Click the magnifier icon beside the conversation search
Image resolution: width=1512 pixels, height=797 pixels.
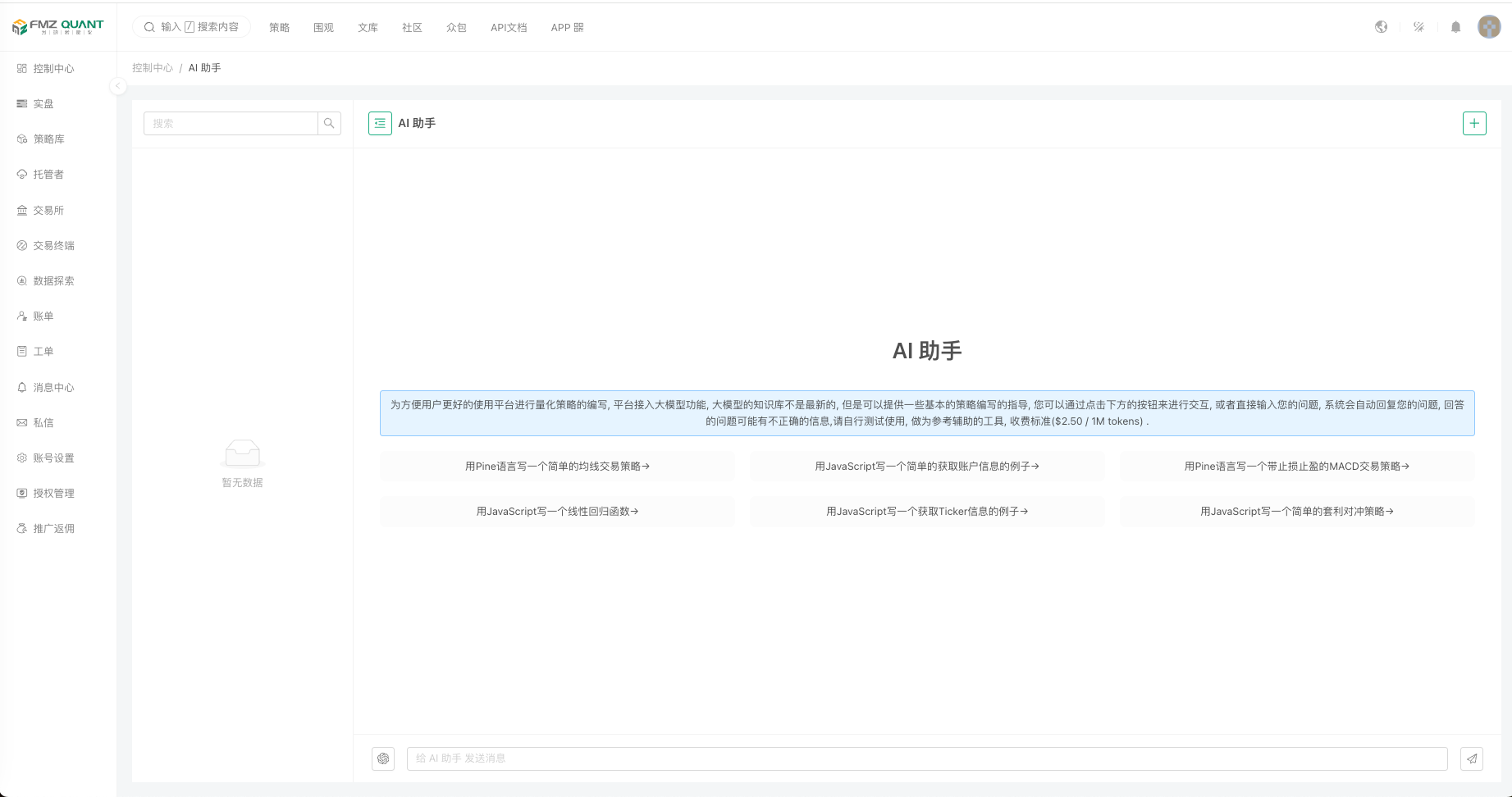(329, 123)
